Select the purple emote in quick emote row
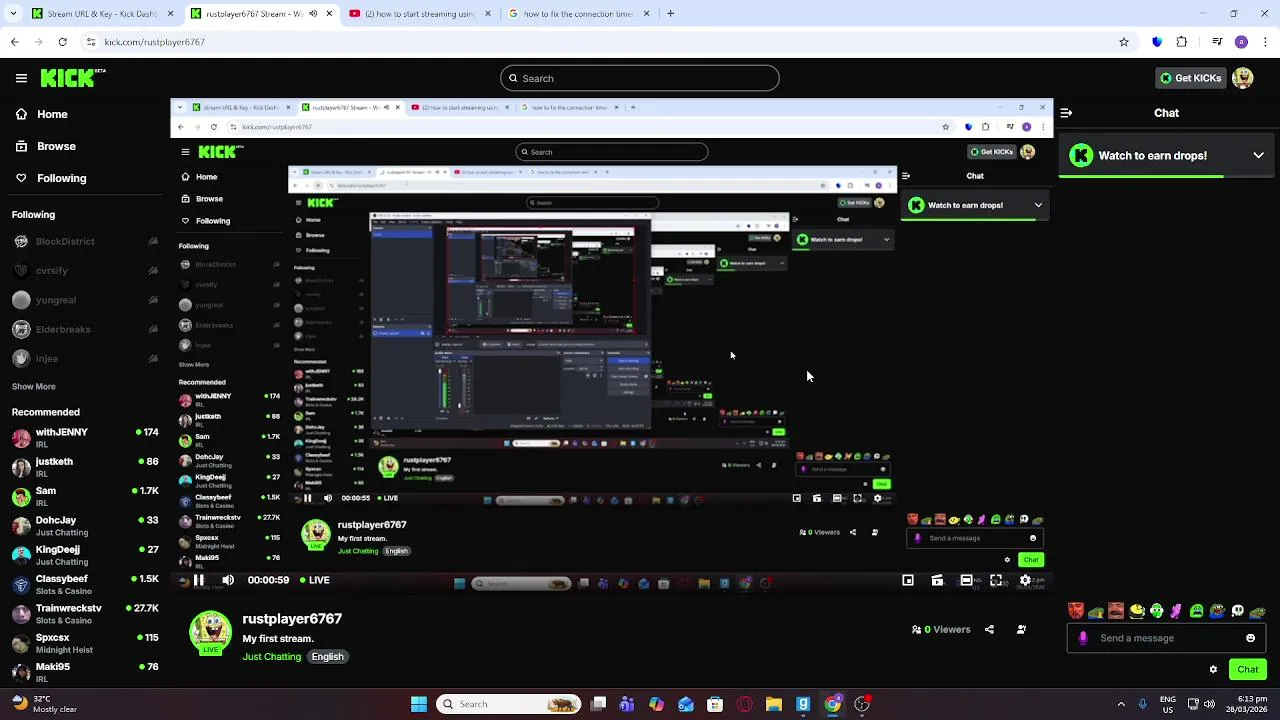 point(1177,611)
